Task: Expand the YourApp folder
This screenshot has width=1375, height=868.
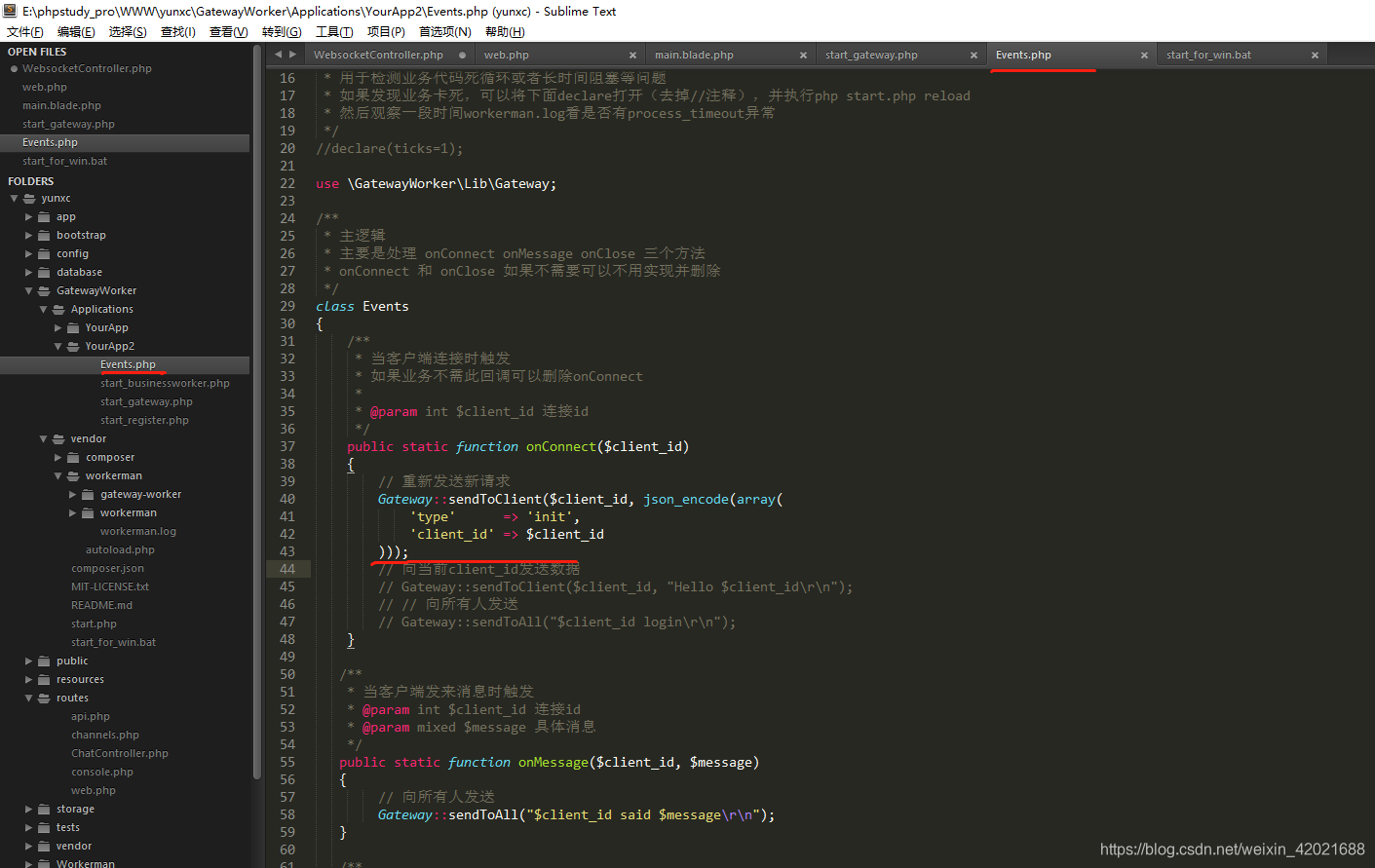Action: [57, 327]
